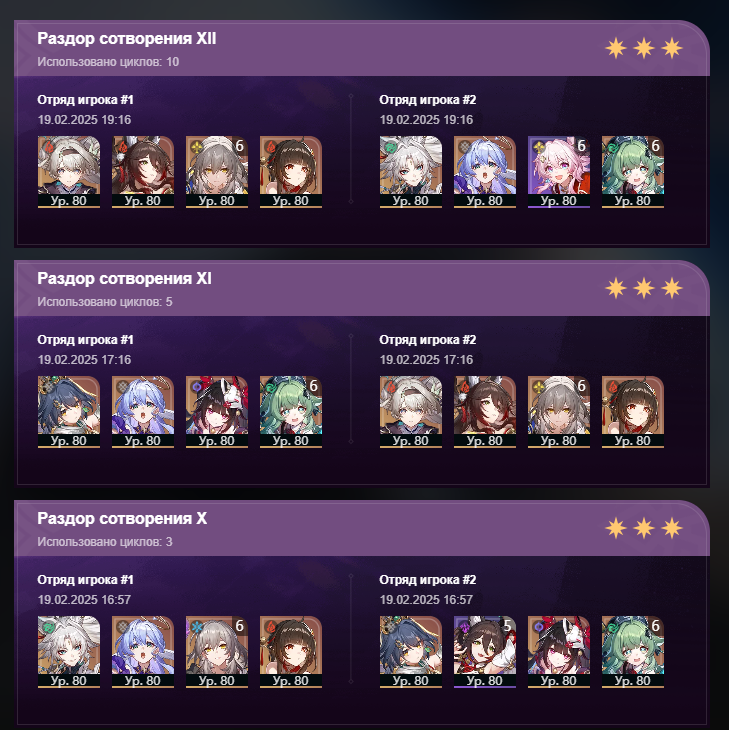Select pink-haired character in Раздор сотворения XII squad #2
This screenshot has width=729, height=730.
tap(559, 172)
